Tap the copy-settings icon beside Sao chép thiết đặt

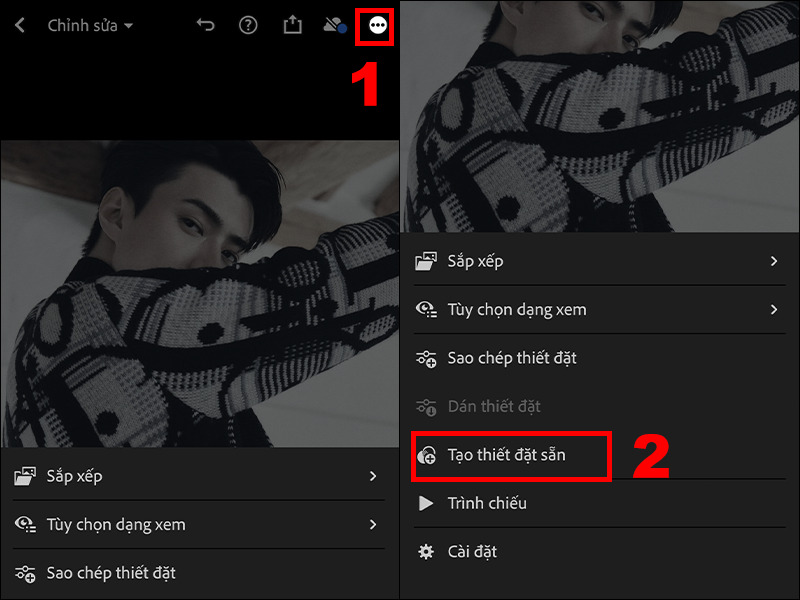pyautogui.click(x=426, y=358)
